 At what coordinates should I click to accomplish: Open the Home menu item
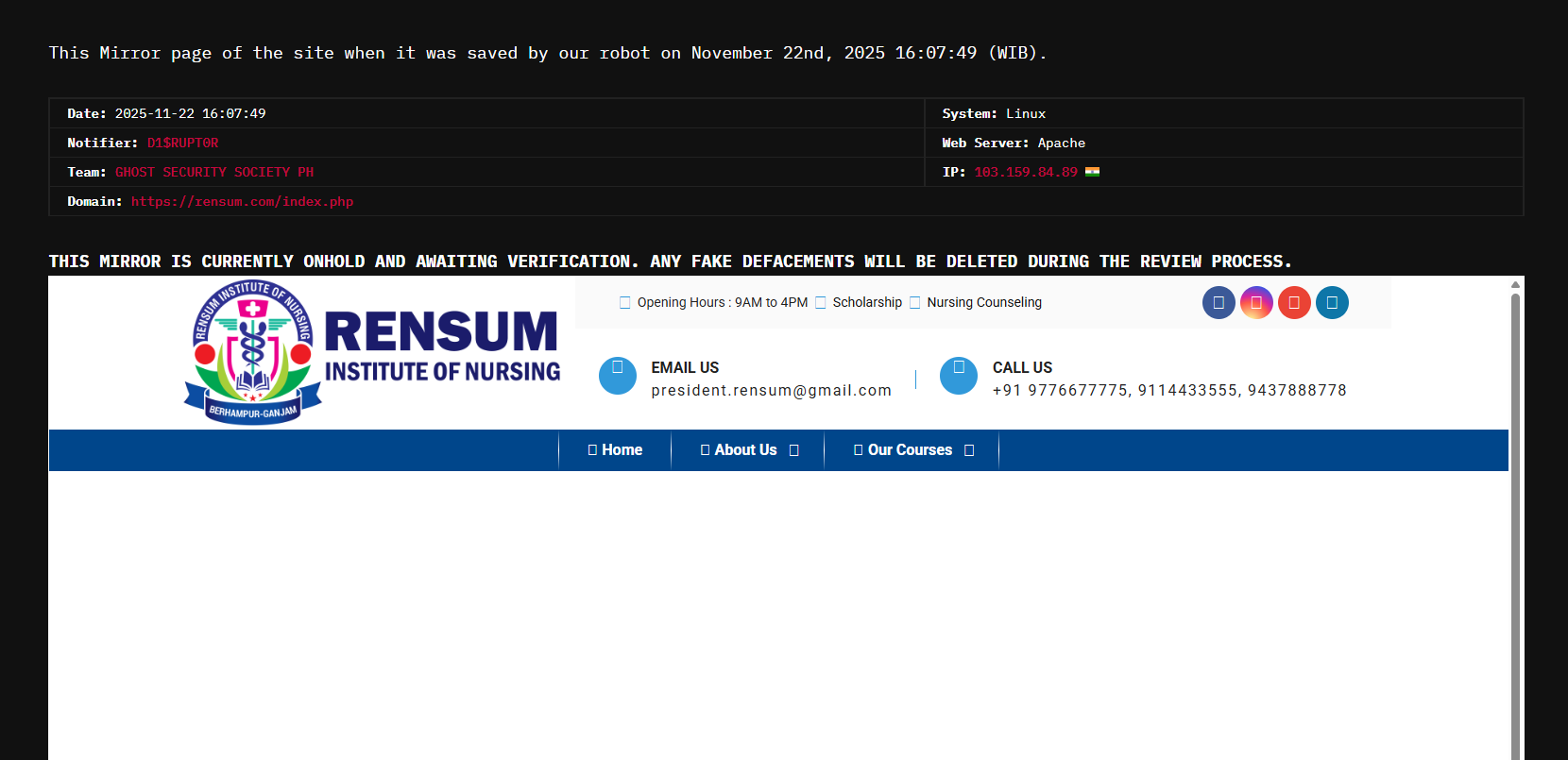click(x=615, y=450)
